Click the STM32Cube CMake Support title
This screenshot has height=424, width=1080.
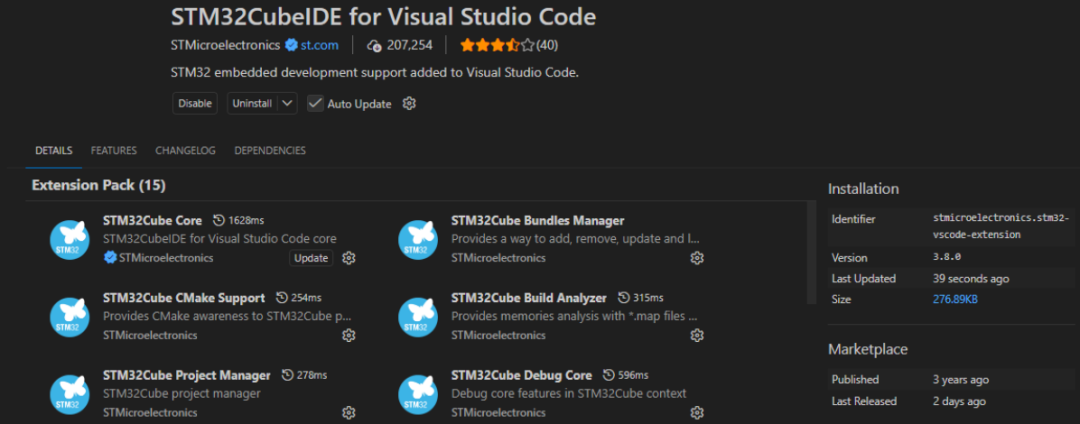(x=184, y=298)
